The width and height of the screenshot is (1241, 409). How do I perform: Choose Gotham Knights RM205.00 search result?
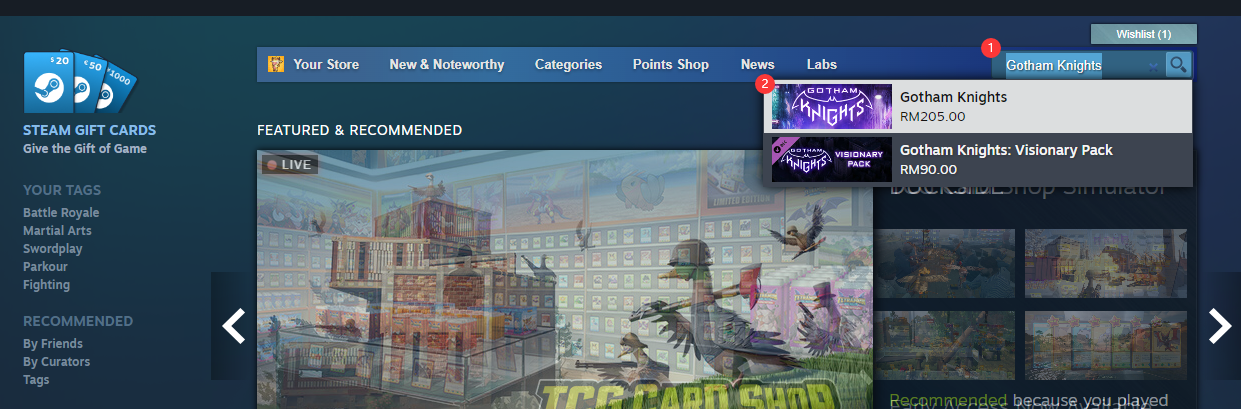(x=978, y=107)
